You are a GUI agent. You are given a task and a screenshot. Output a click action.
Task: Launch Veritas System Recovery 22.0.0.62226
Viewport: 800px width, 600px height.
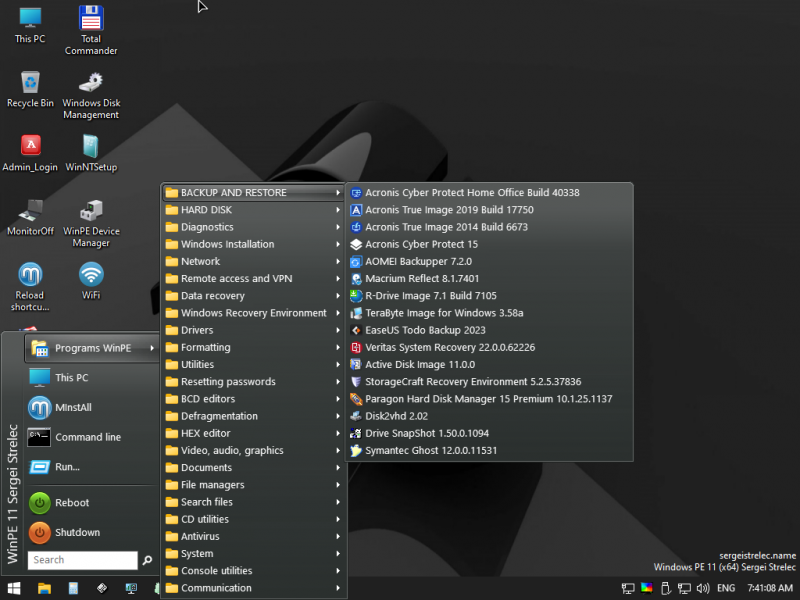489,347
